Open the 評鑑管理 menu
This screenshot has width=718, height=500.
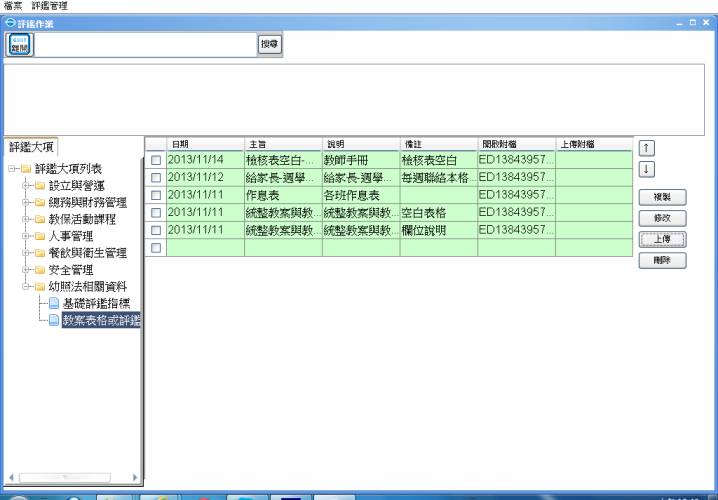pos(49,6)
